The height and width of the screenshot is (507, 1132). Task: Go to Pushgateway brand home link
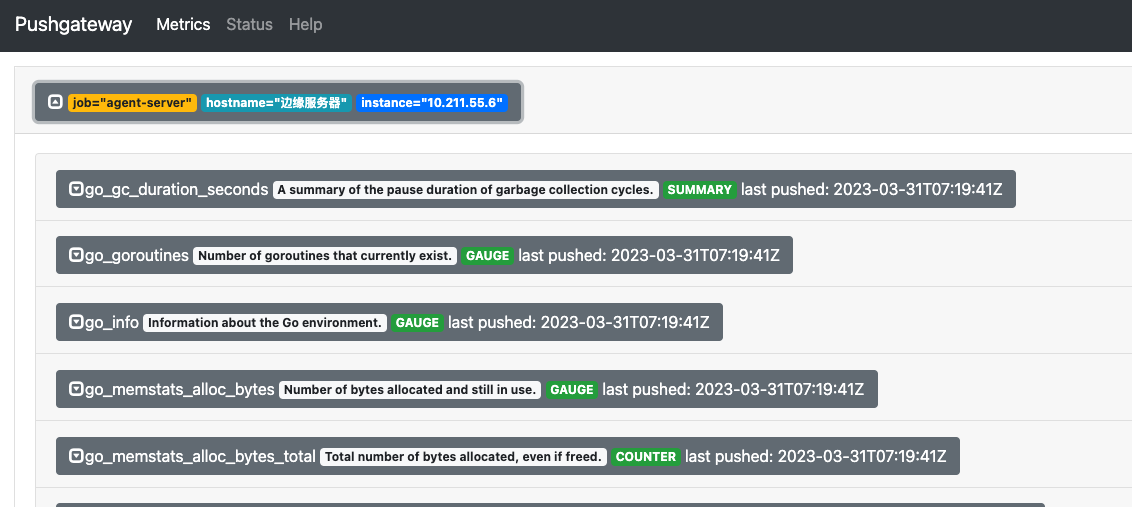point(74,25)
